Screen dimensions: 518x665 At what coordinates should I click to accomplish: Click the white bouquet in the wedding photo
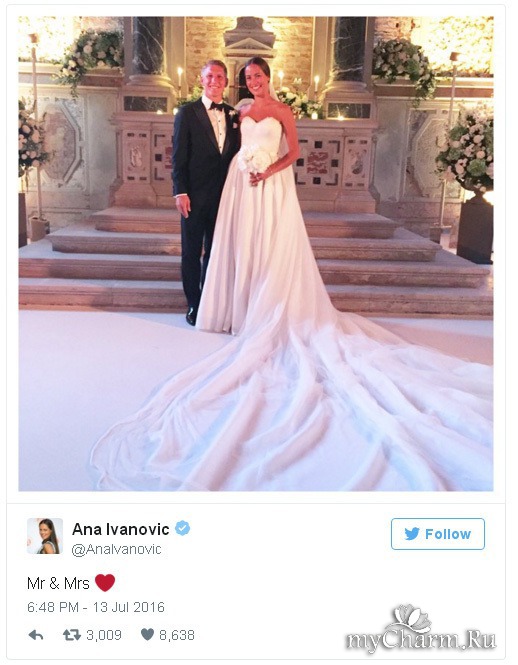(253, 159)
